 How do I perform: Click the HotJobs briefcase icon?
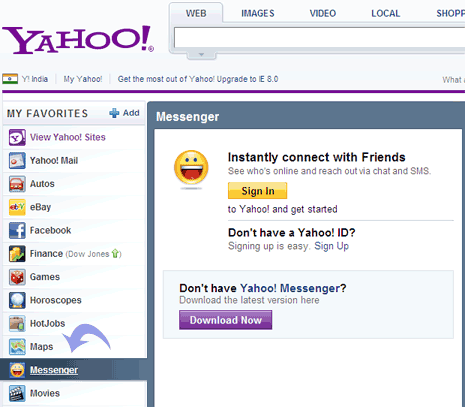point(17,324)
